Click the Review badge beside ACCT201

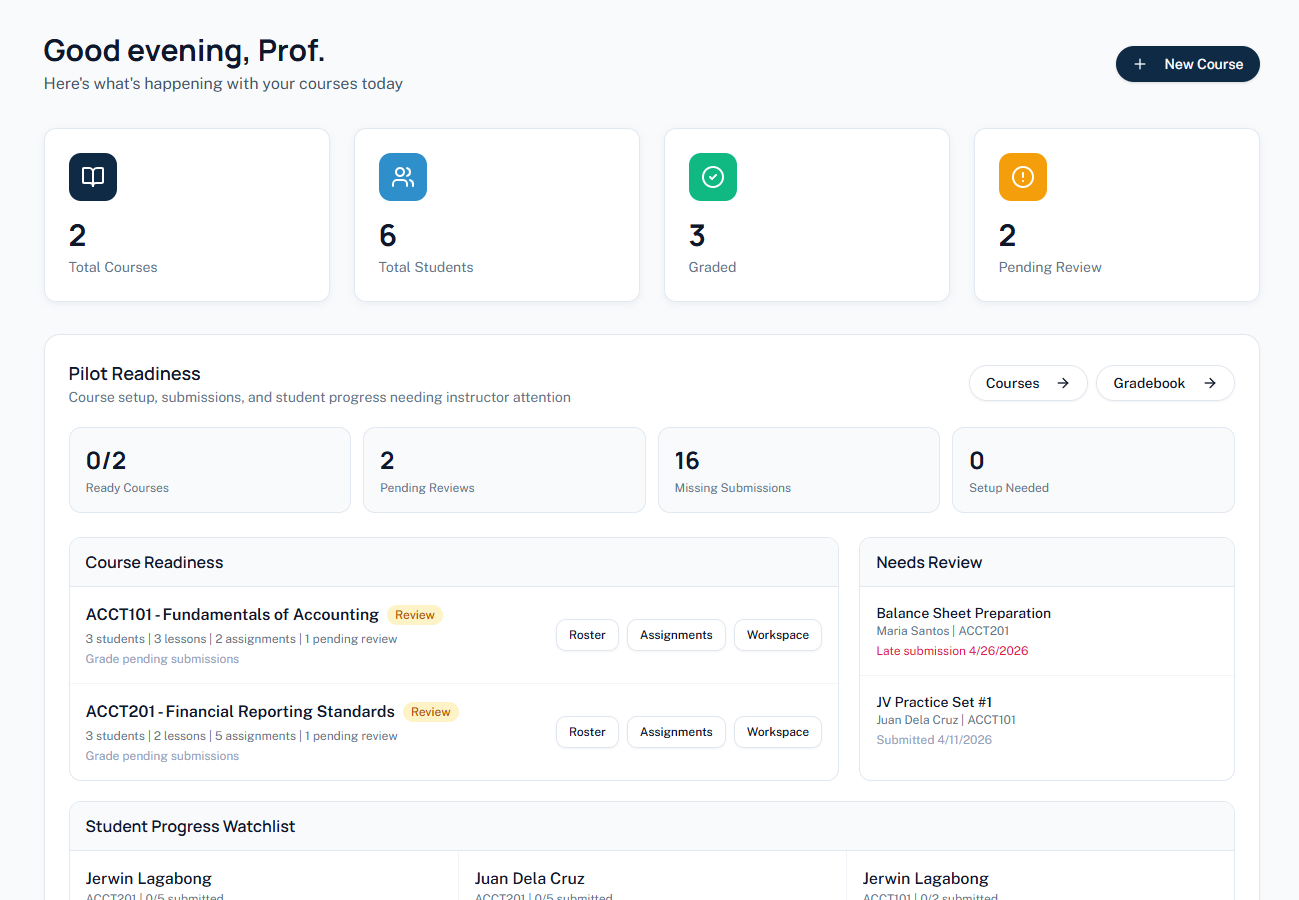tap(431, 712)
